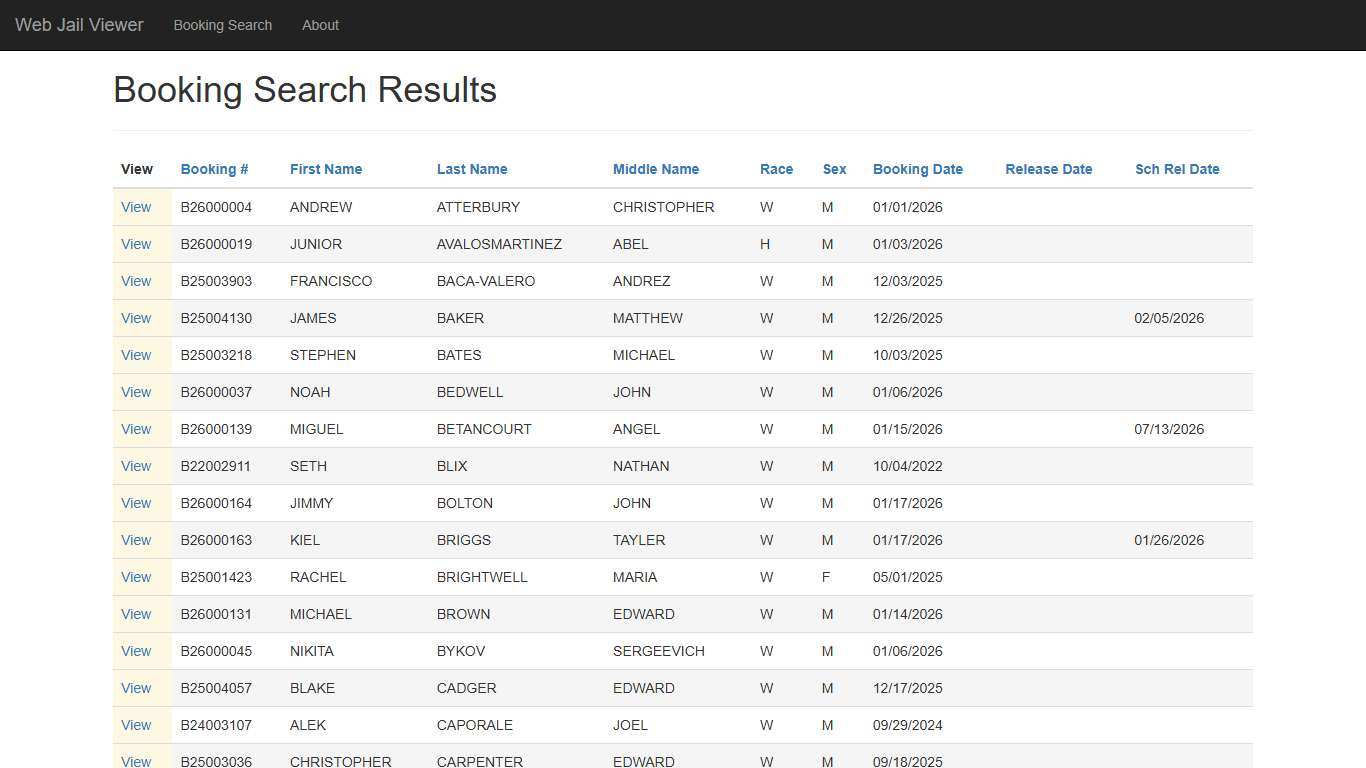Screen dimensions: 1366x768
Task: Sort results by Last Name
Action: (x=472, y=169)
